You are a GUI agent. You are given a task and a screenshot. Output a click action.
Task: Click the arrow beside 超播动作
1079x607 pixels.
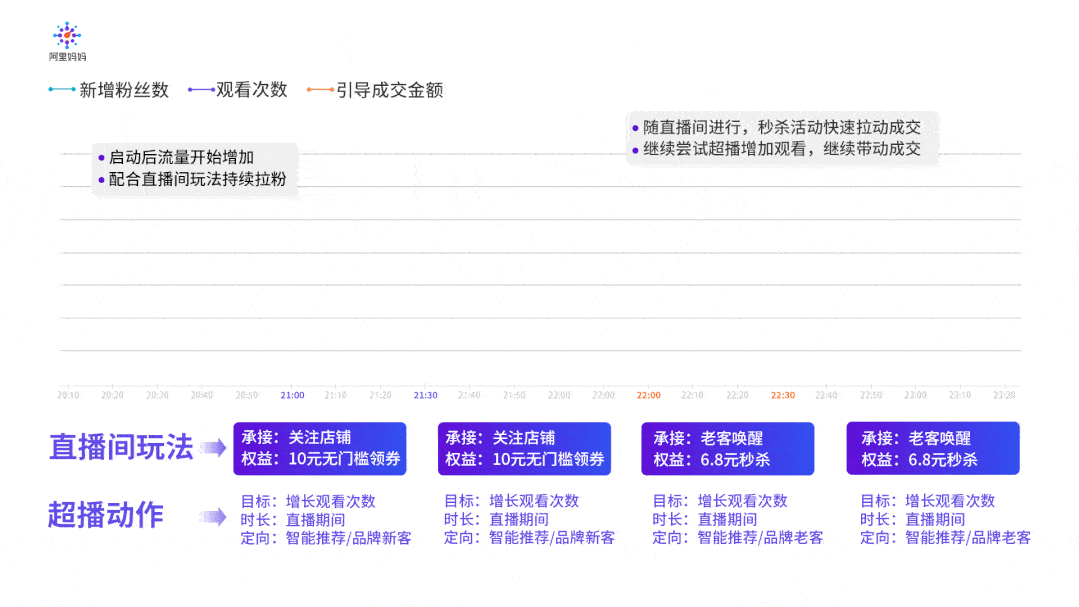(213, 517)
